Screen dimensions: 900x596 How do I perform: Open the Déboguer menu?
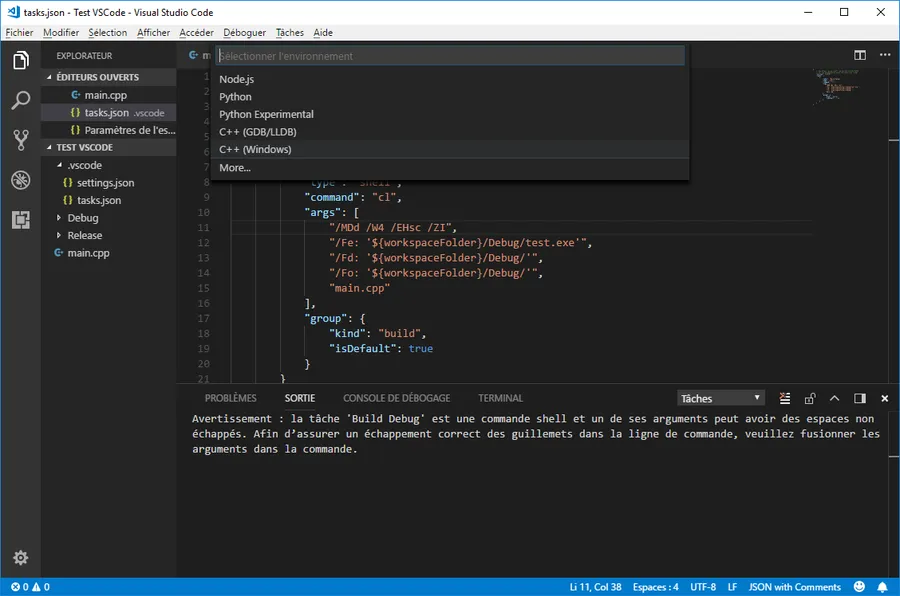245,33
